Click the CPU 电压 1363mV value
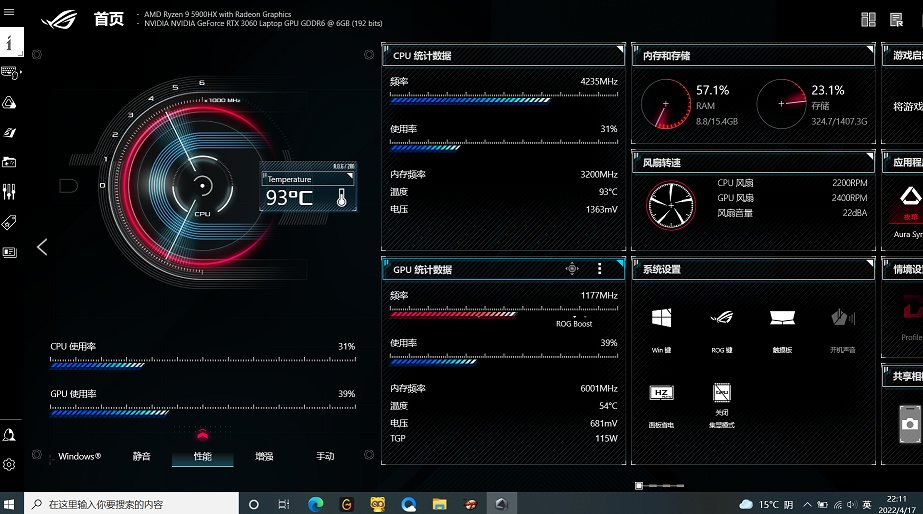This screenshot has height=514, width=923. point(602,209)
